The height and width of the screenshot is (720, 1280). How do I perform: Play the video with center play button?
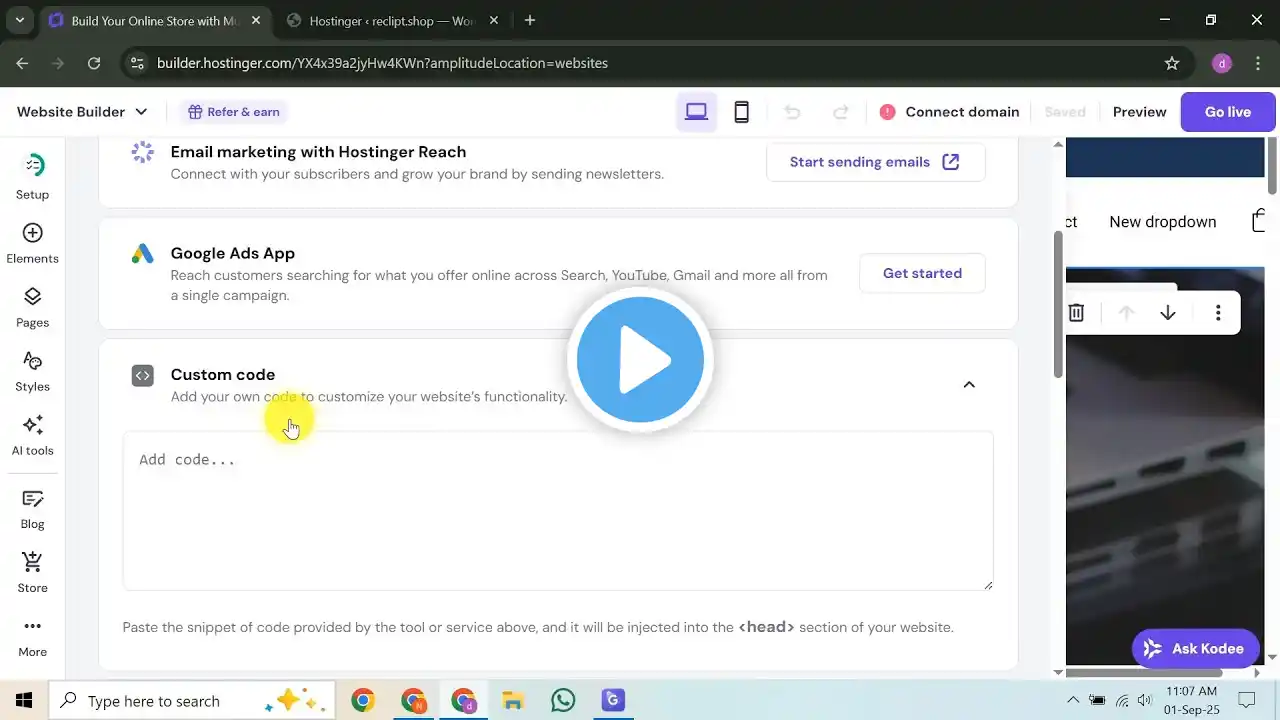pyautogui.click(x=640, y=360)
